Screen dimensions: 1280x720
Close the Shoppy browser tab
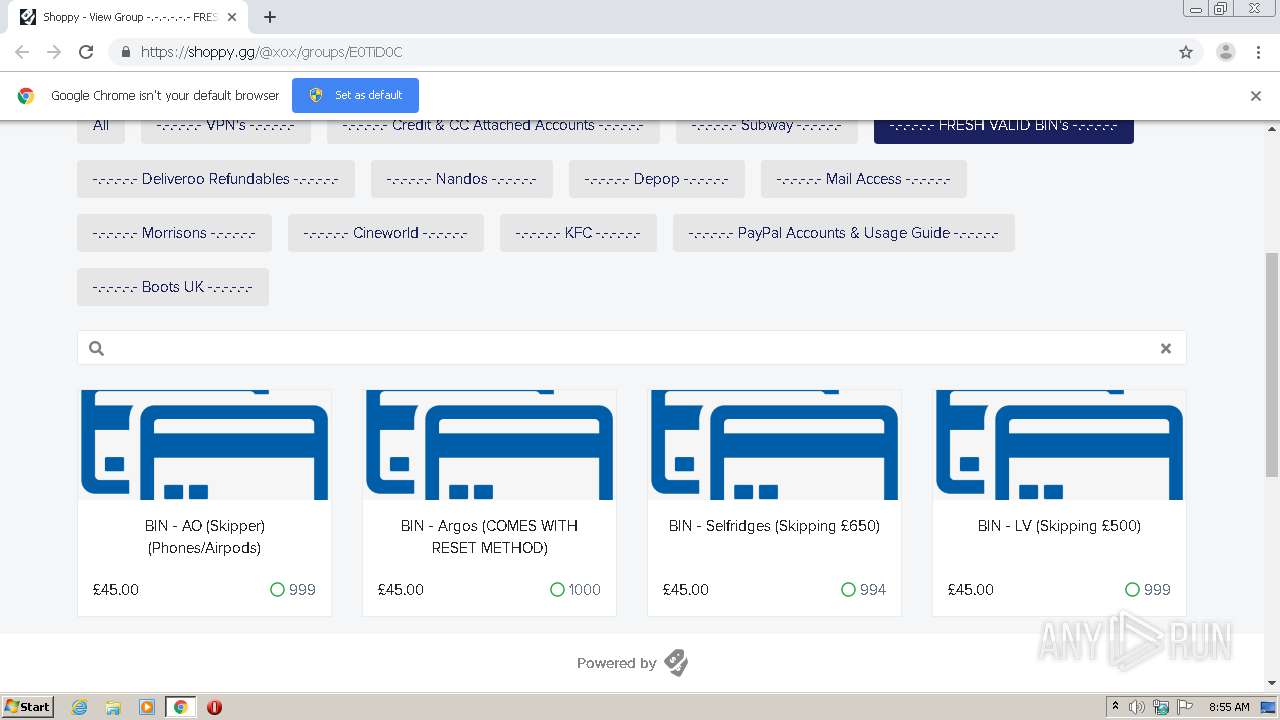pyautogui.click(x=232, y=17)
